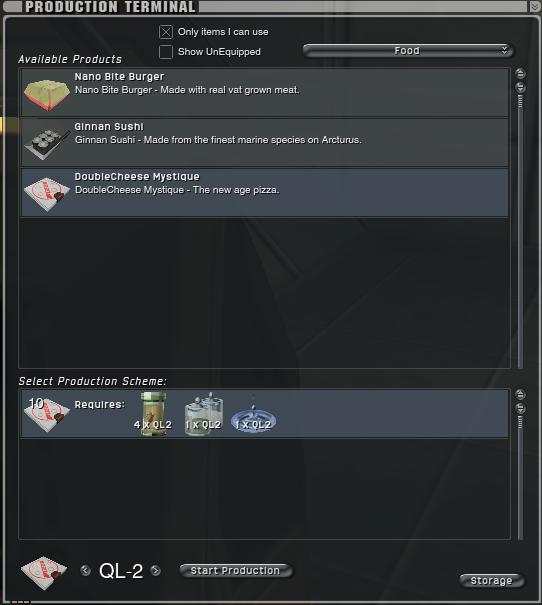Select the Ginnan Sushi tray icon

[47, 144]
